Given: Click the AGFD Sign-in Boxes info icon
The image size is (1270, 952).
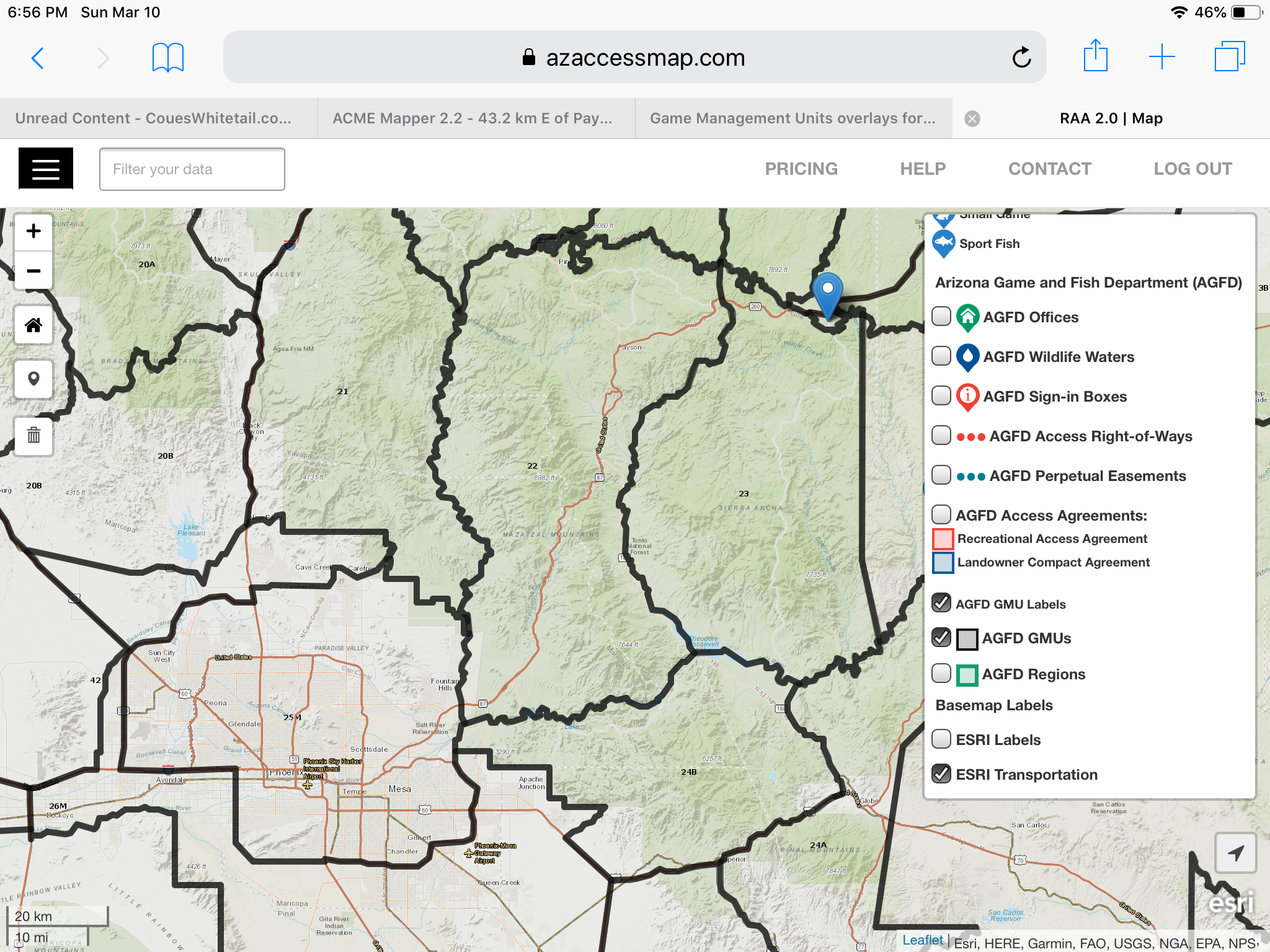Looking at the screenshot, I should pyautogui.click(x=967, y=397).
